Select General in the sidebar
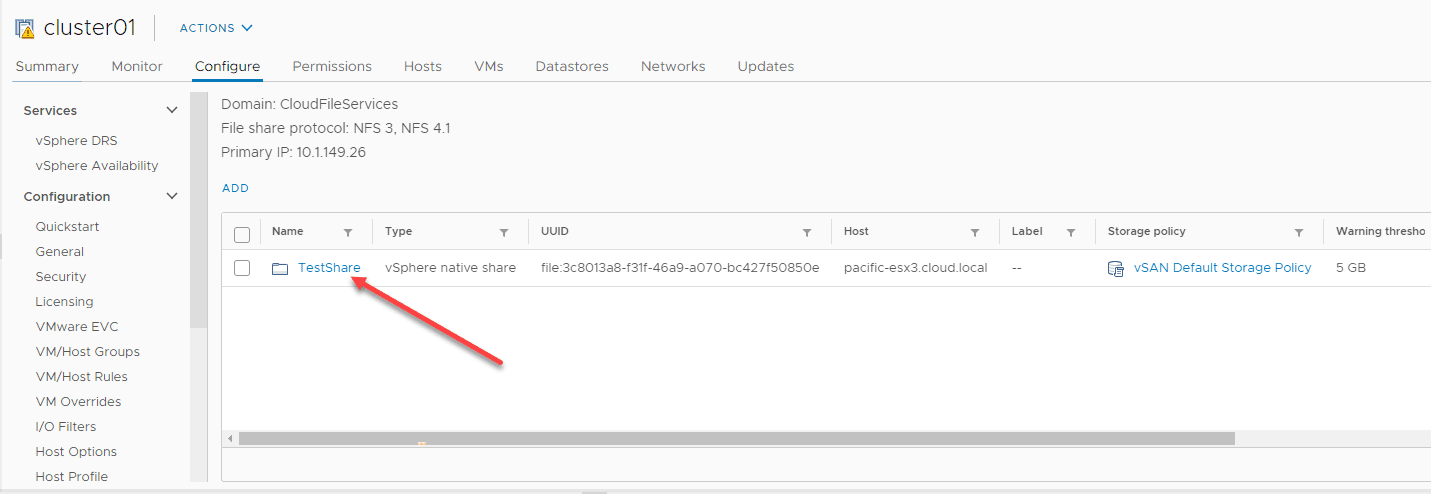Viewport: 1431px width, 494px height. pos(59,252)
